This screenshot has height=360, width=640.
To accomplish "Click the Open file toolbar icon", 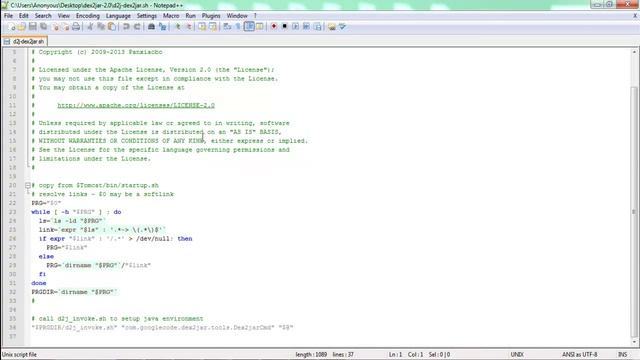I will click(22, 27).
